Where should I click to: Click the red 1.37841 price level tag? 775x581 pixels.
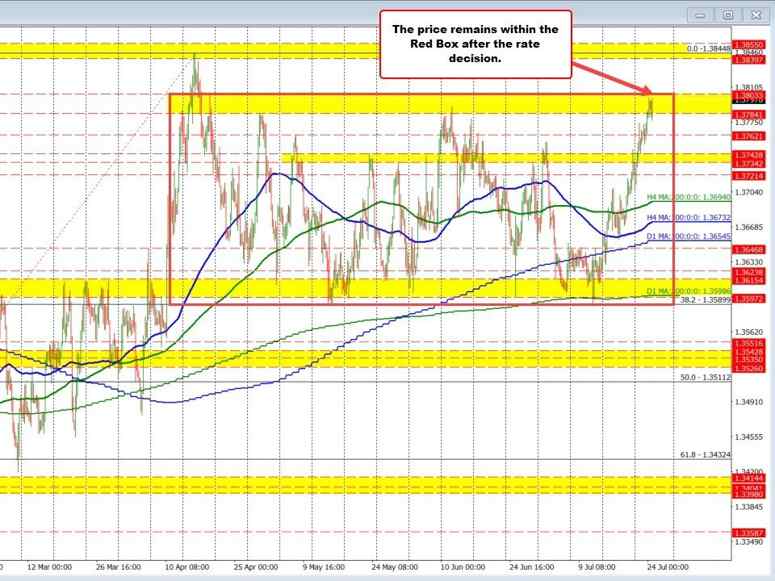(x=749, y=115)
